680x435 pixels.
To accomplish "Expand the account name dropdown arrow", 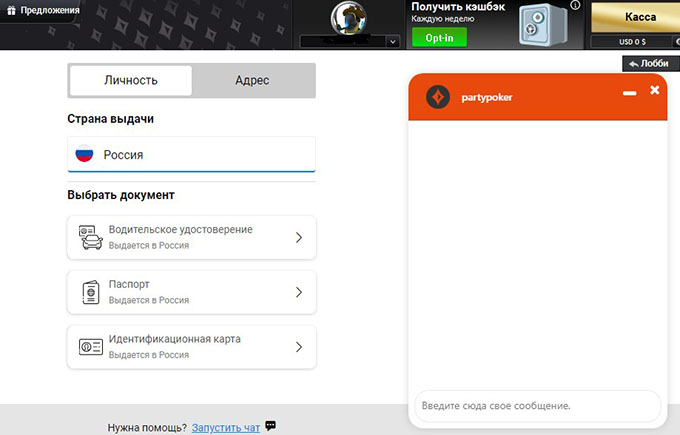I will [391, 42].
